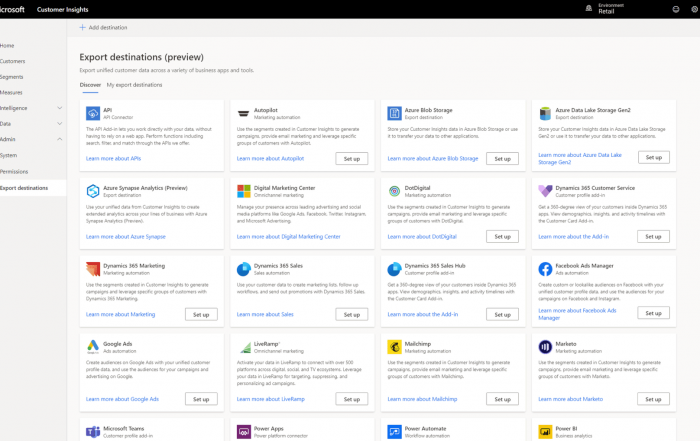Screen dimensions: 700x441
Task: Open Learn more about Marketo link
Action: click(571, 399)
